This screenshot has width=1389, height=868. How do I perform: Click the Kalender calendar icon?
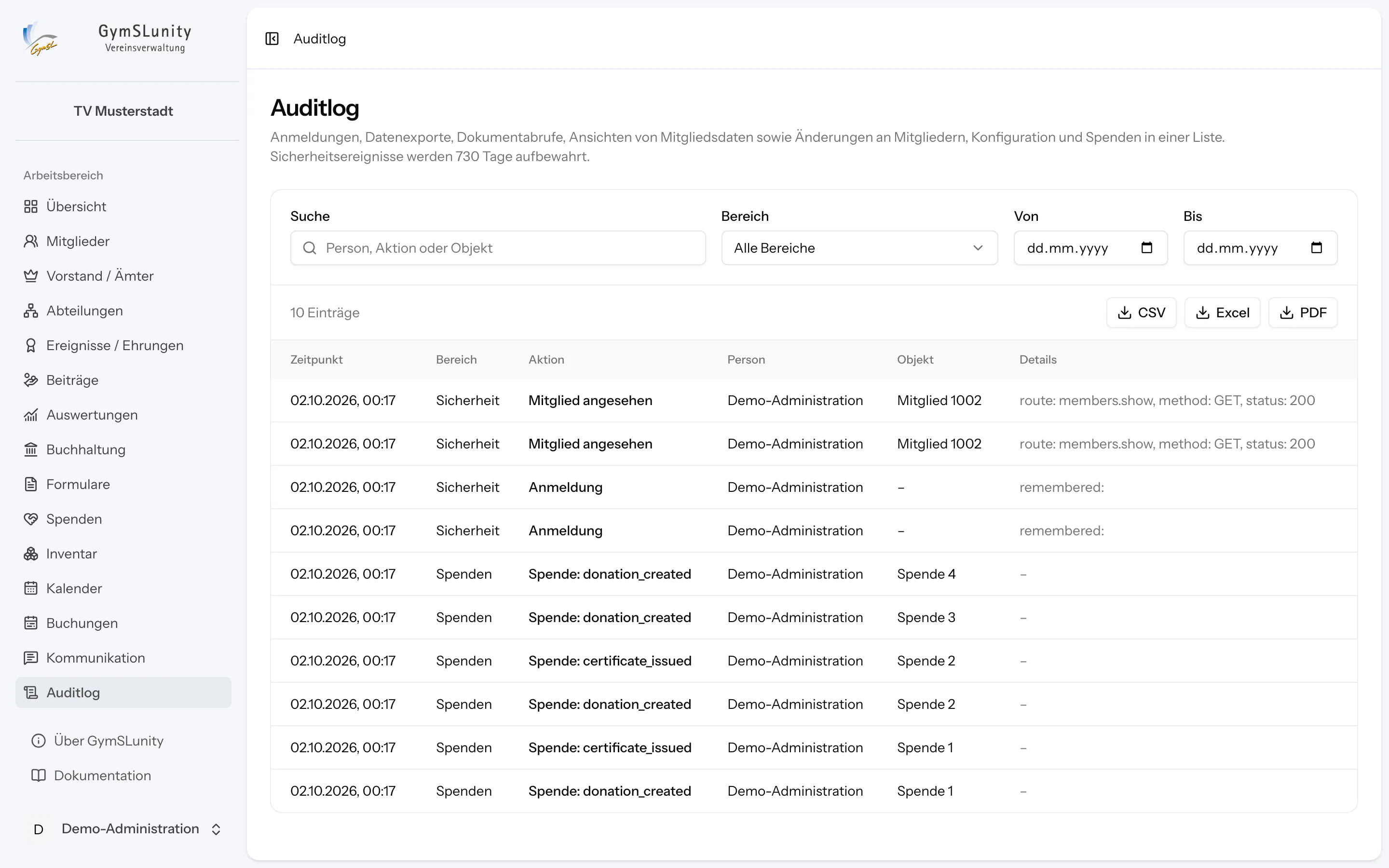pyautogui.click(x=31, y=588)
